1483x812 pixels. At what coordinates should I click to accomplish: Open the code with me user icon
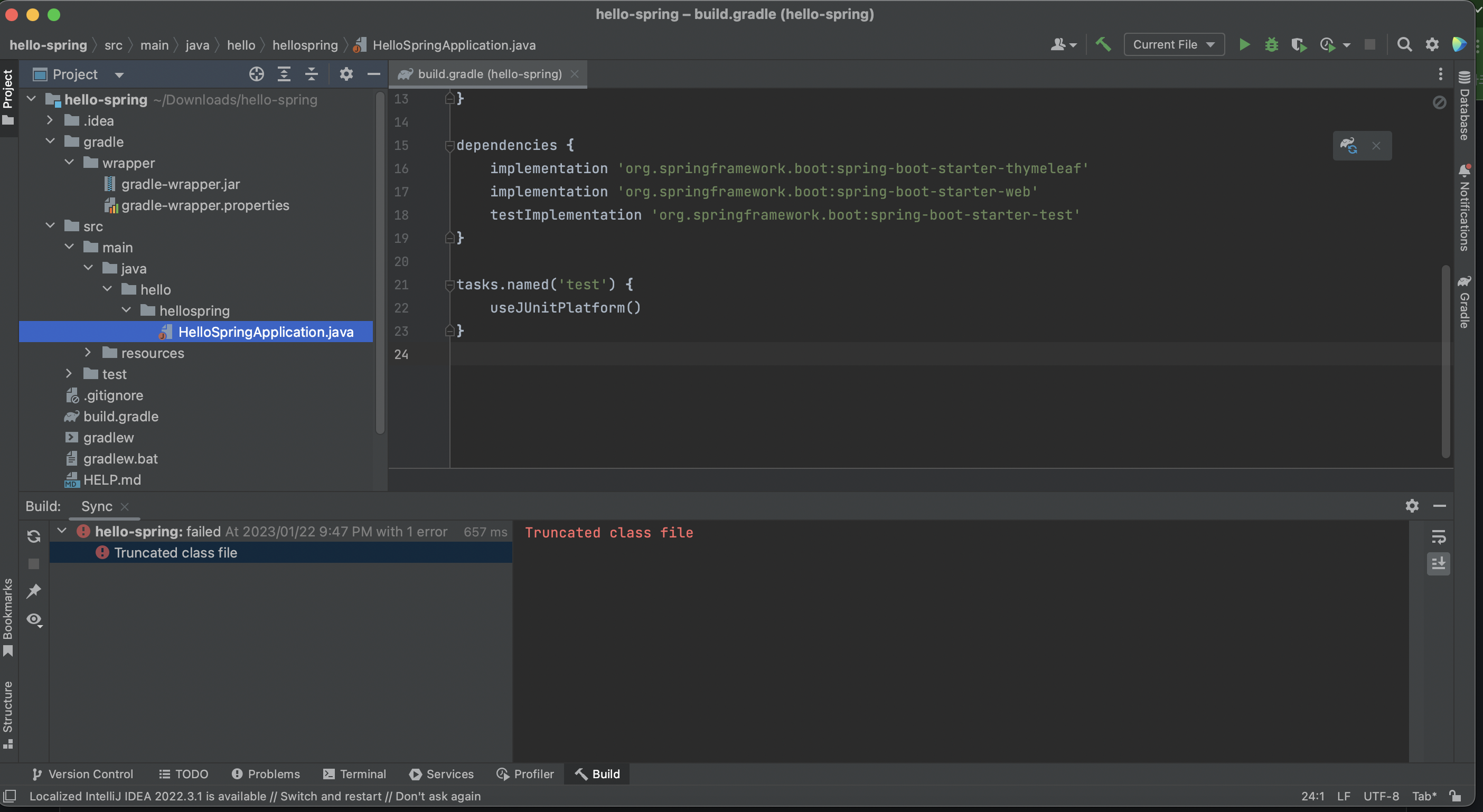pos(1063,44)
